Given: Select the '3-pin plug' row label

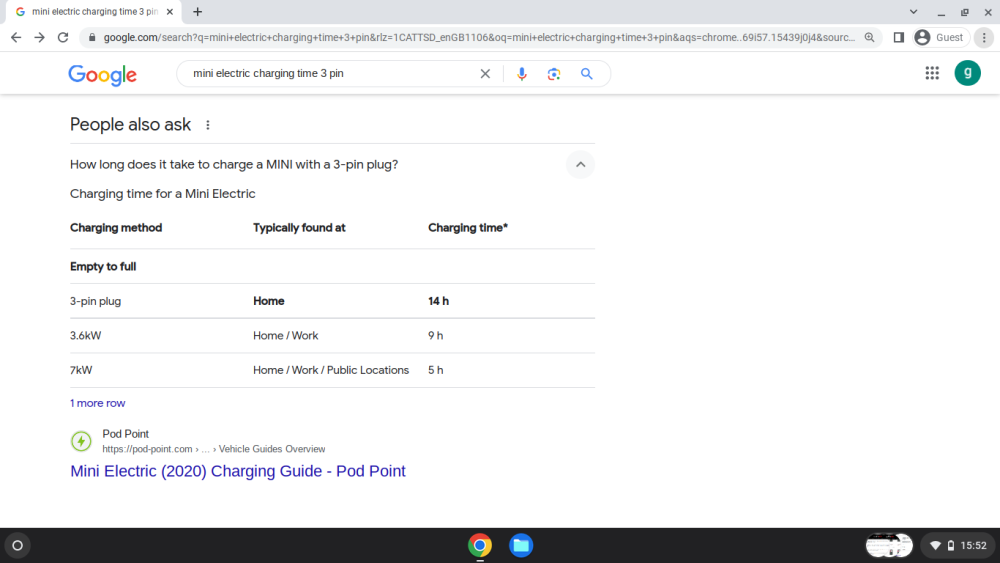Looking at the screenshot, I should [x=96, y=301].
